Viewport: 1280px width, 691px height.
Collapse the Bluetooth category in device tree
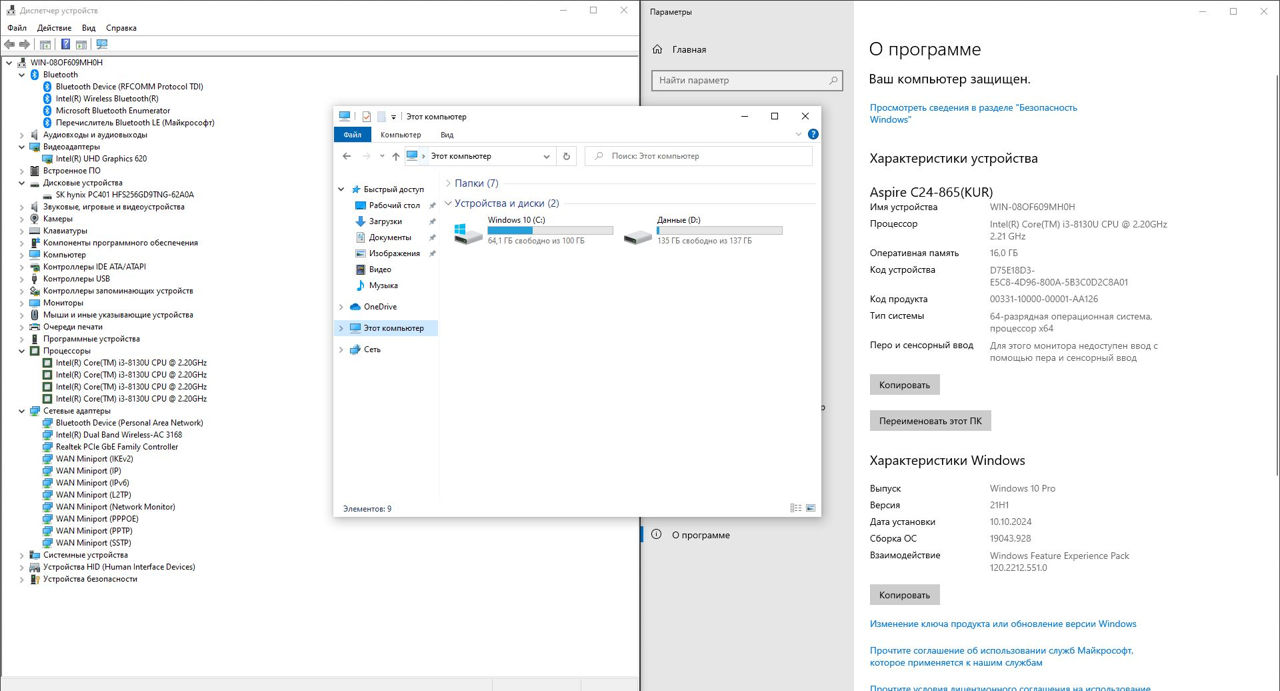(22, 75)
